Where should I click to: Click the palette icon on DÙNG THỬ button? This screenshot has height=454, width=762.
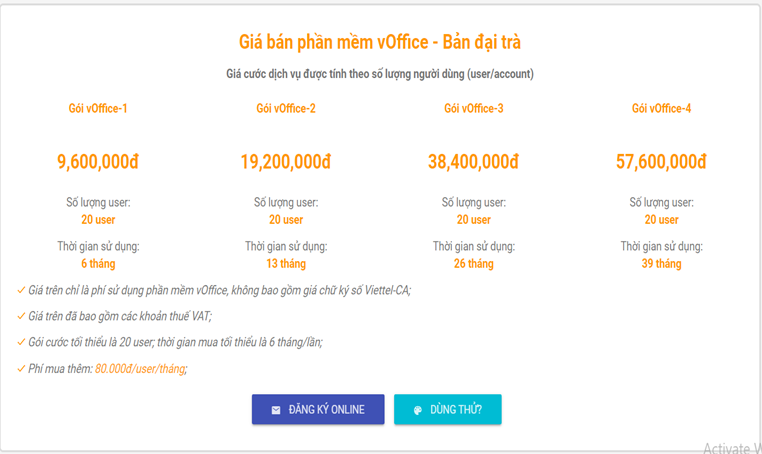[x=417, y=410]
